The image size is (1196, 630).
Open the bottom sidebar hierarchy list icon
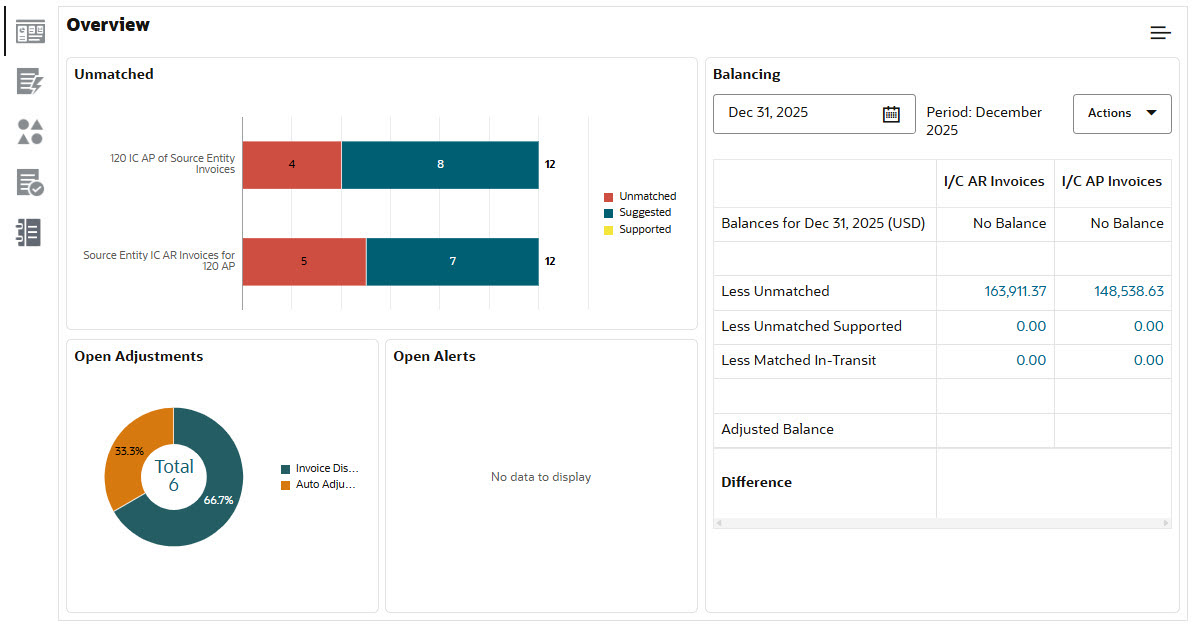coord(28,233)
